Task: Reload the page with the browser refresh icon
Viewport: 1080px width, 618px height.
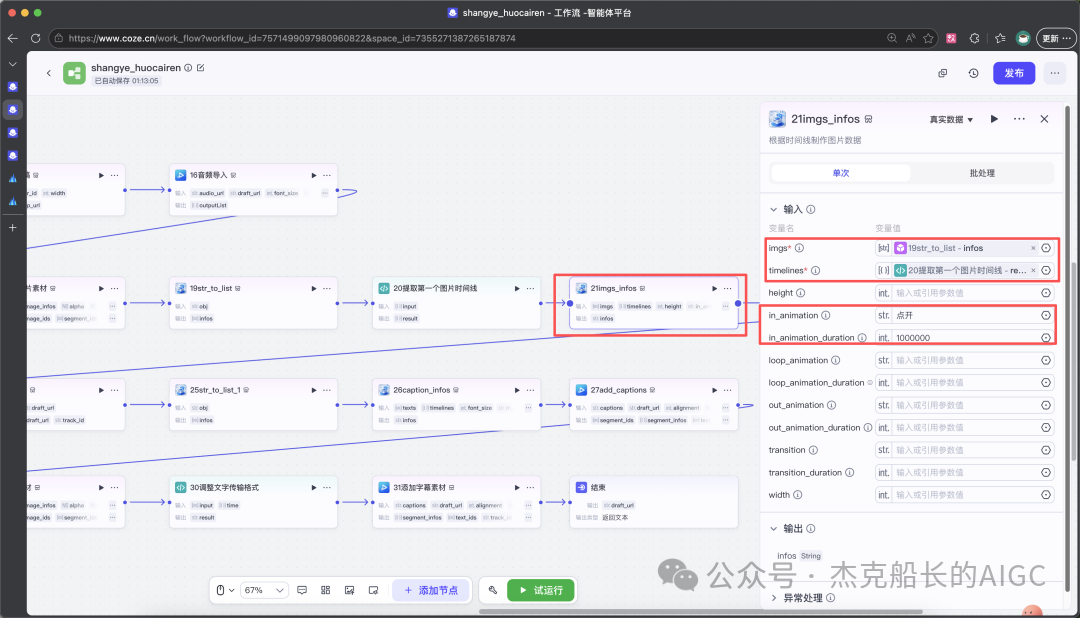Action: click(35, 38)
